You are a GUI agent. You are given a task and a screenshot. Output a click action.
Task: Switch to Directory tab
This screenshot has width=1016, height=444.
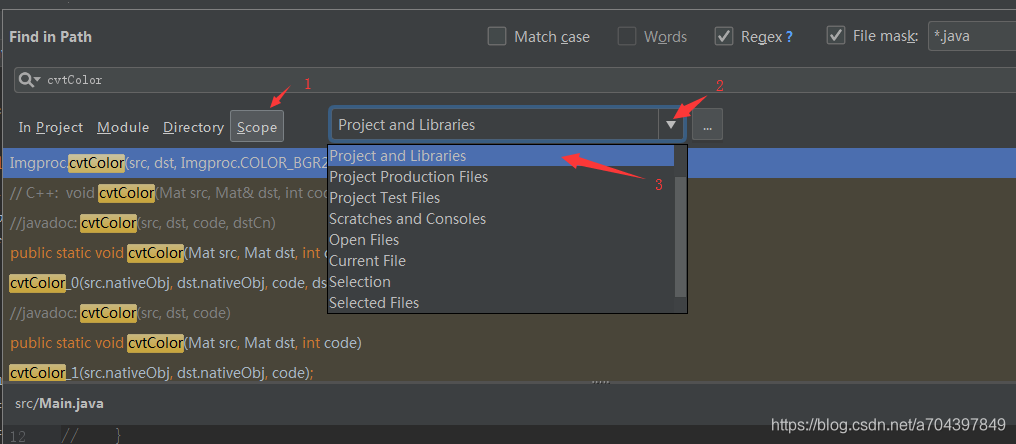193,128
